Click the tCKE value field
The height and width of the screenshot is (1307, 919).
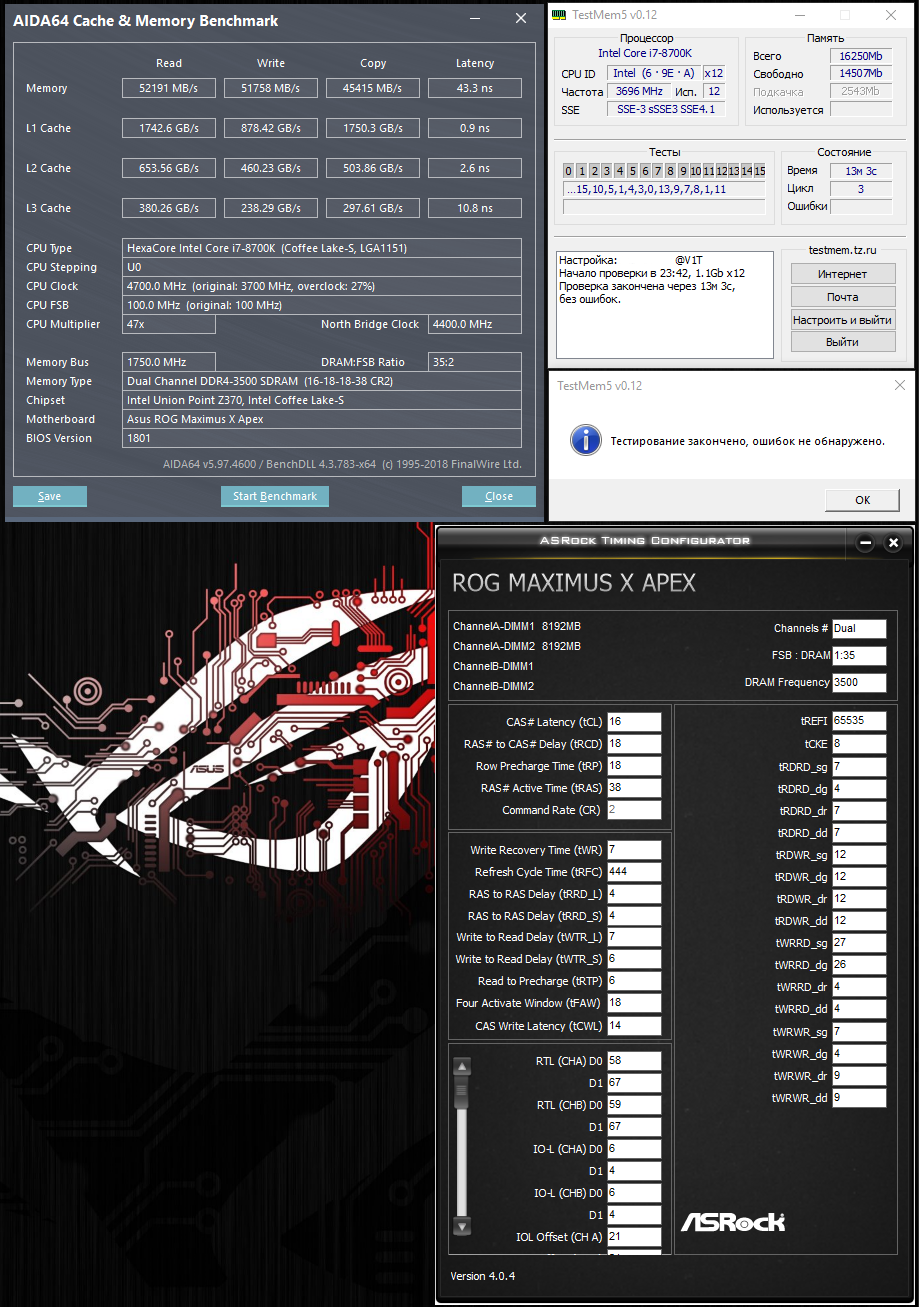859,744
